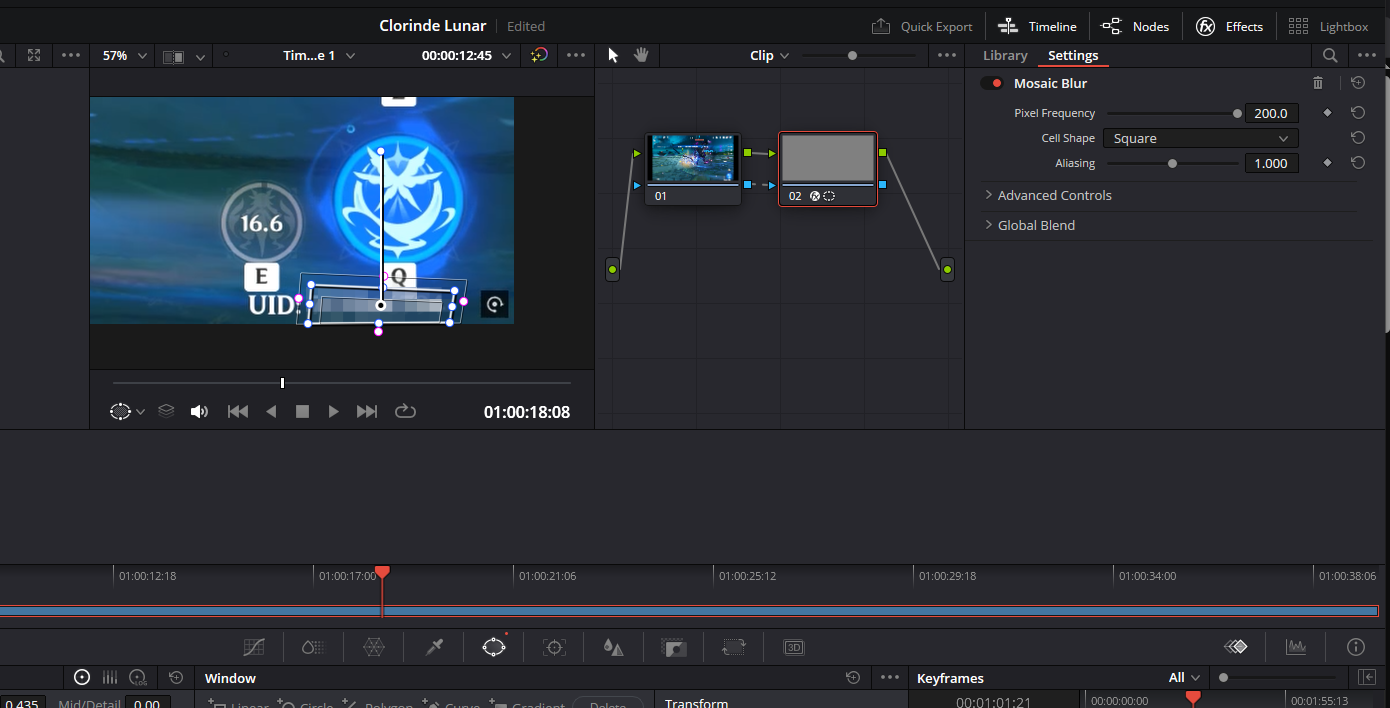Image resolution: width=1390 pixels, height=708 pixels.
Task: Expand Global Blend section
Action: click(1030, 225)
